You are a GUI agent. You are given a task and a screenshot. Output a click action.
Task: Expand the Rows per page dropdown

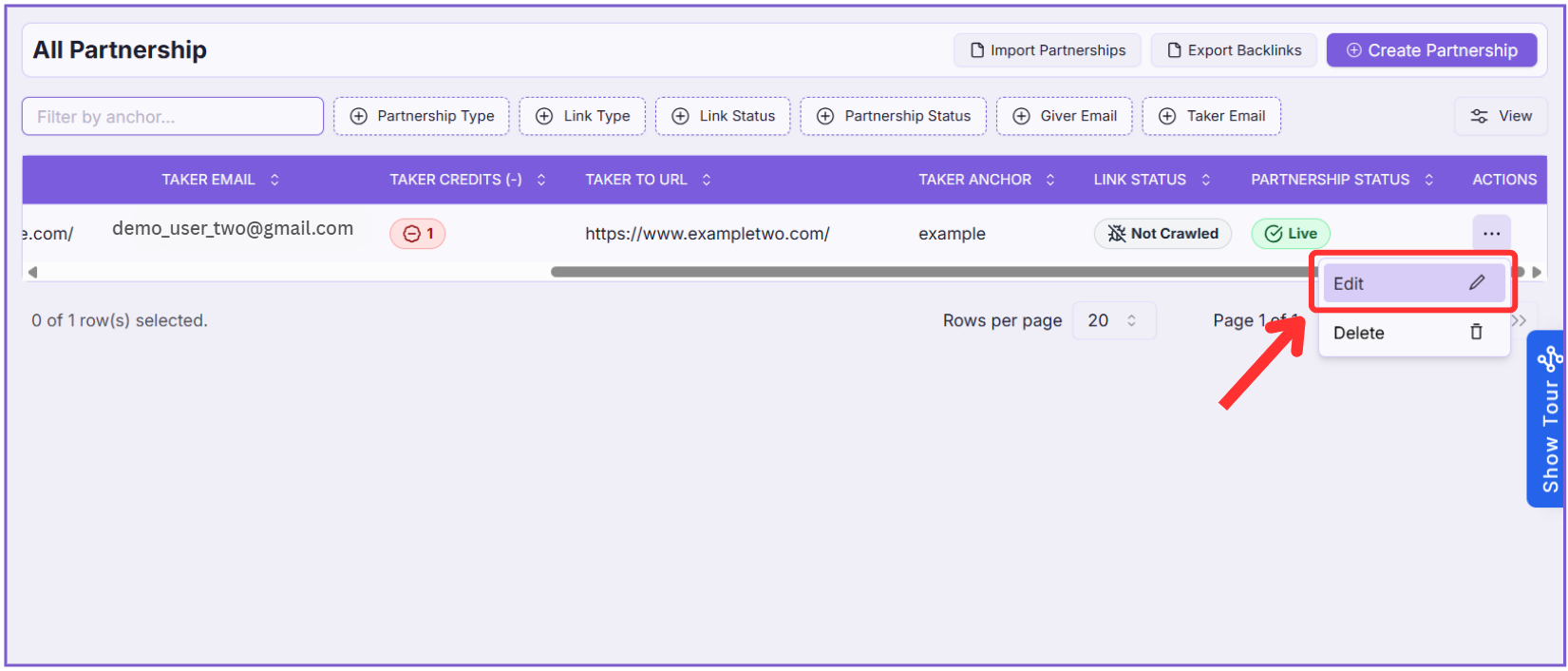tap(1113, 321)
